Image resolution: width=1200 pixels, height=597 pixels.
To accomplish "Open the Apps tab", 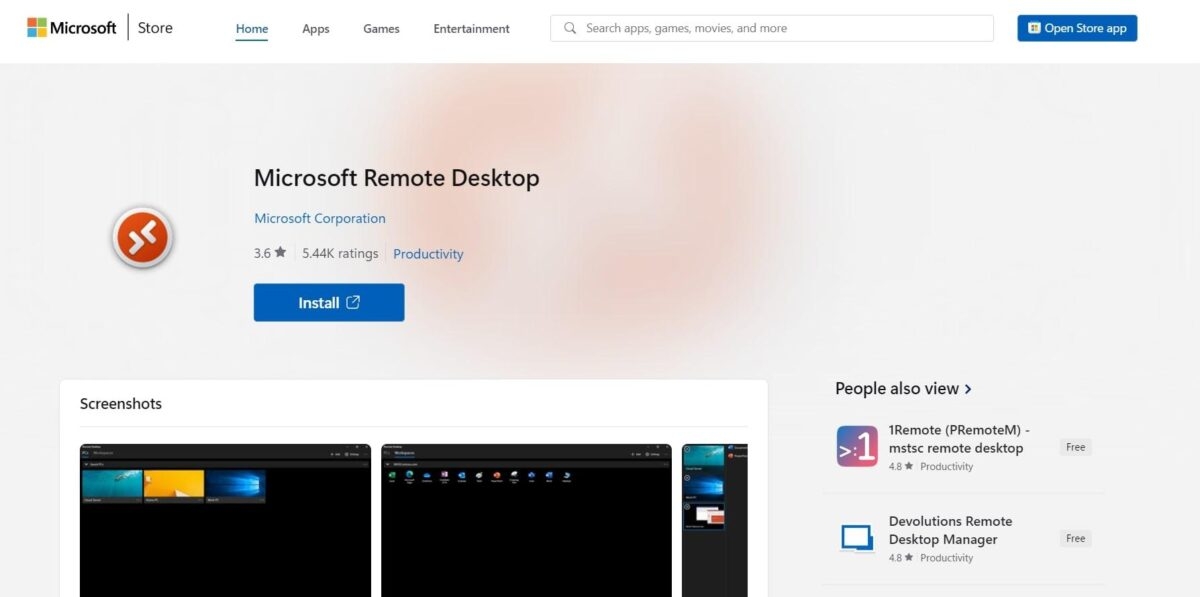I will [316, 29].
